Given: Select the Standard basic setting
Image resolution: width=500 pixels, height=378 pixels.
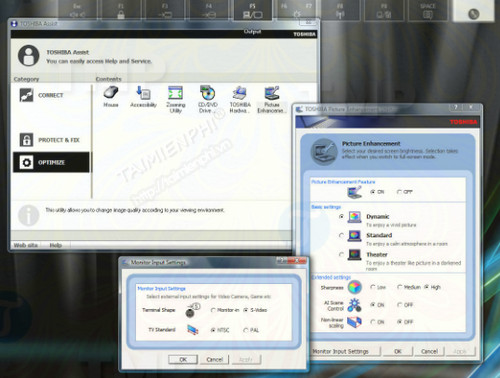Looking at the screenshot, I should [x=341, y=235].
